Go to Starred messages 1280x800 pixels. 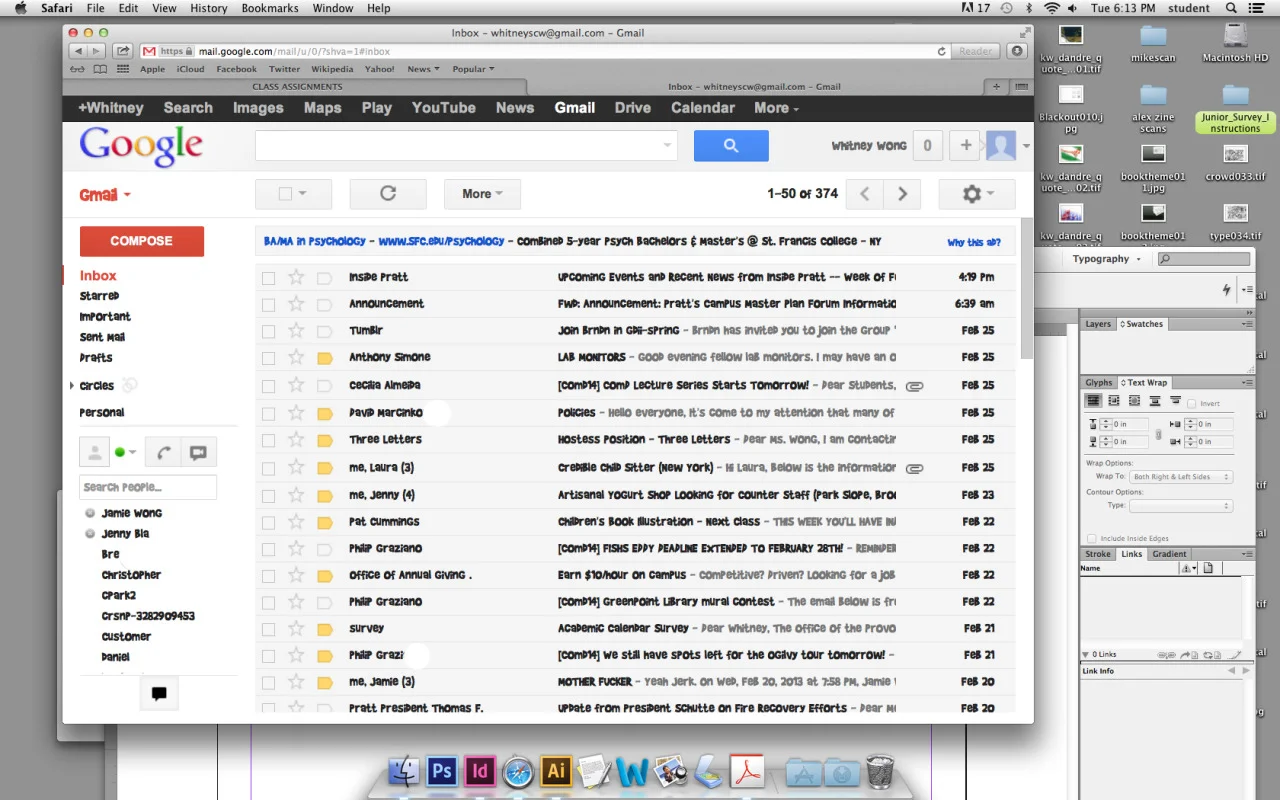pos(99,296)
